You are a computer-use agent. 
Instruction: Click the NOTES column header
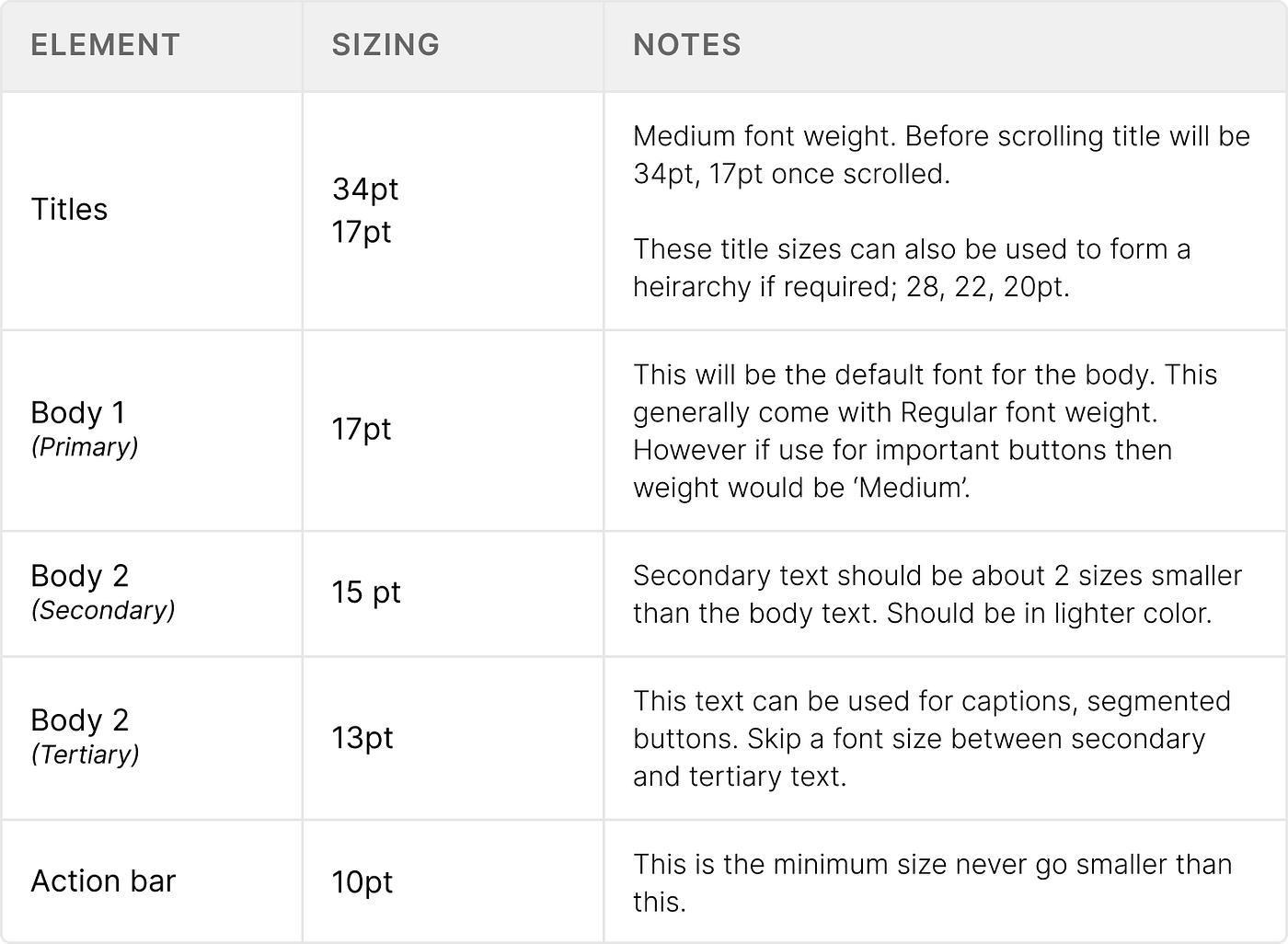click(686, 45)
